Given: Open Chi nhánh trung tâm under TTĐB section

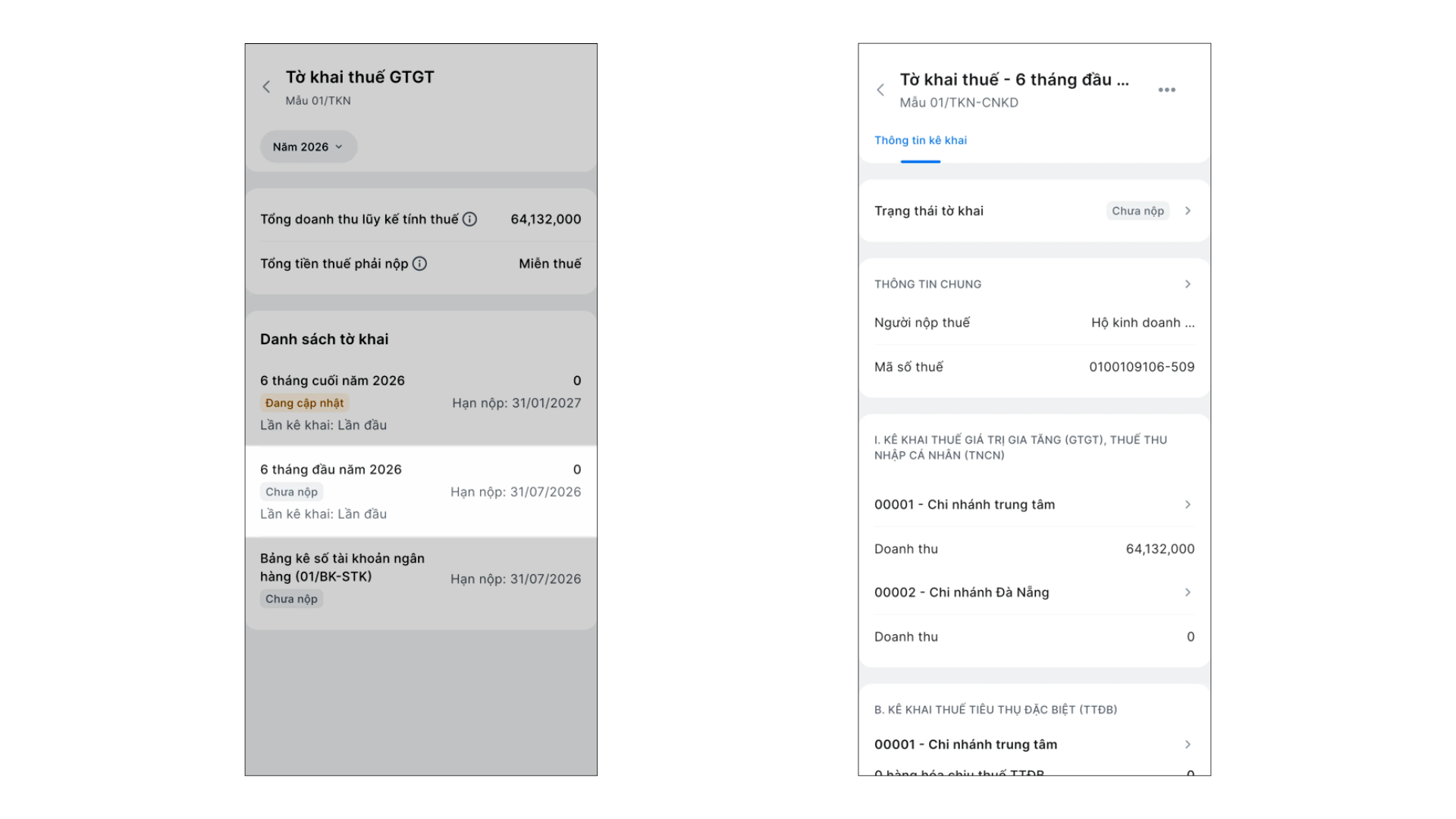Looking at the screenshot, I should [x=1034, y=745].
